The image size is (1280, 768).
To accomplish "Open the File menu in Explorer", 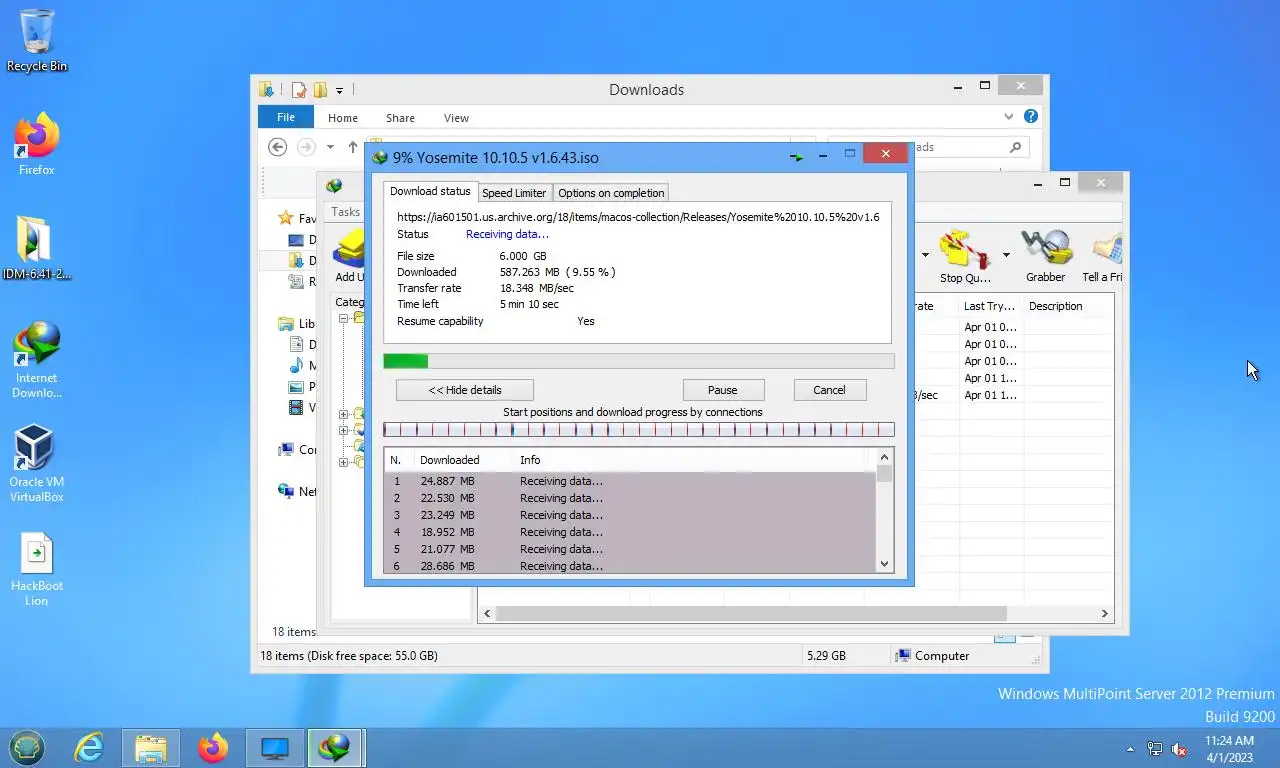I will point(286,117).
